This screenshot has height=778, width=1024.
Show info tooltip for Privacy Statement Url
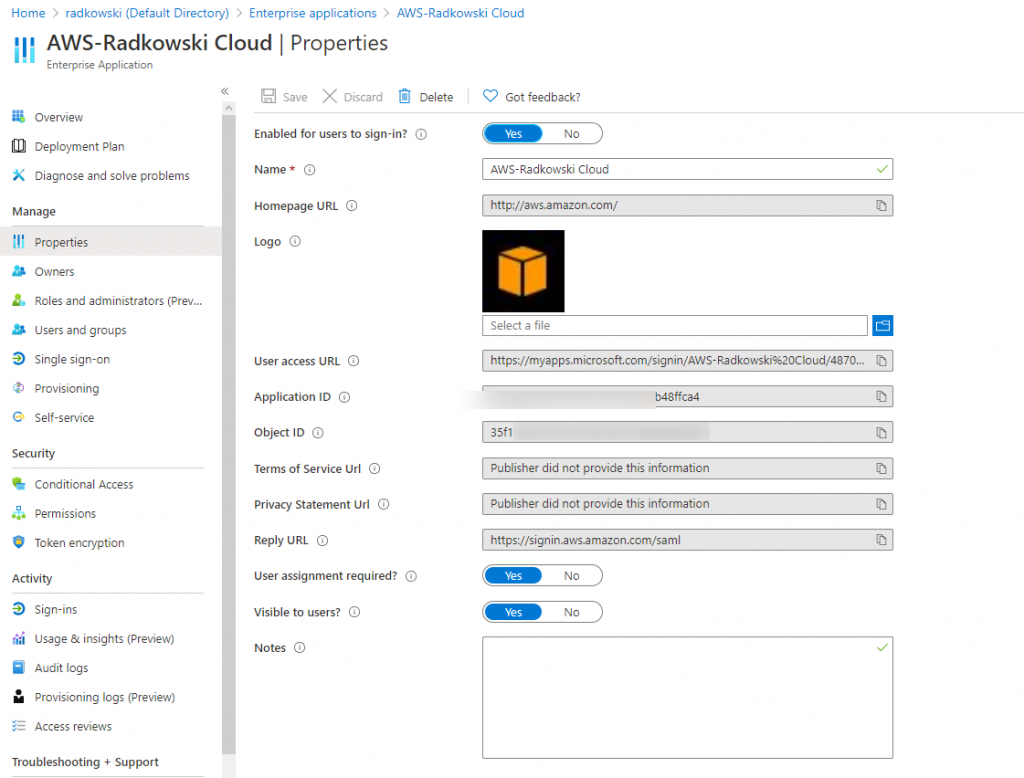click(383, 504)
